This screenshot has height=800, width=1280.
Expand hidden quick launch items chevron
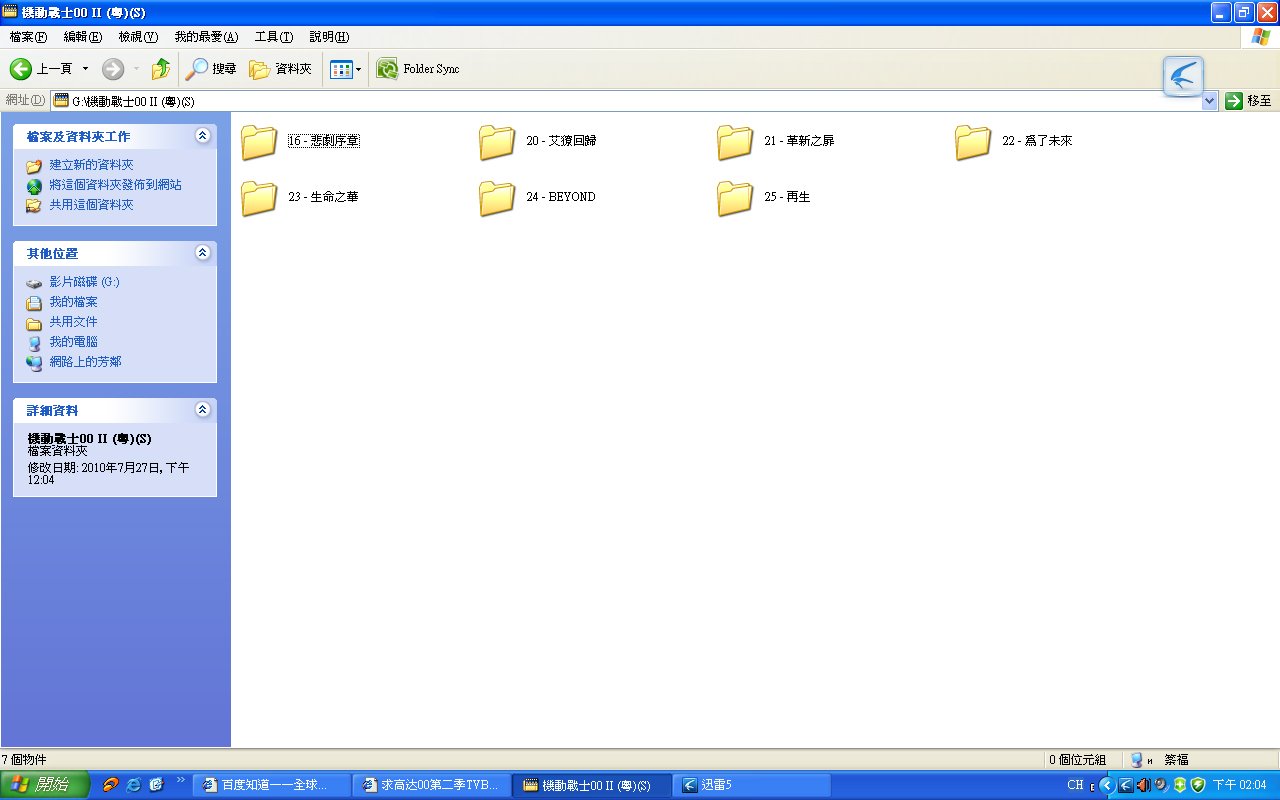pyautogui.click(x=181, y=779)
